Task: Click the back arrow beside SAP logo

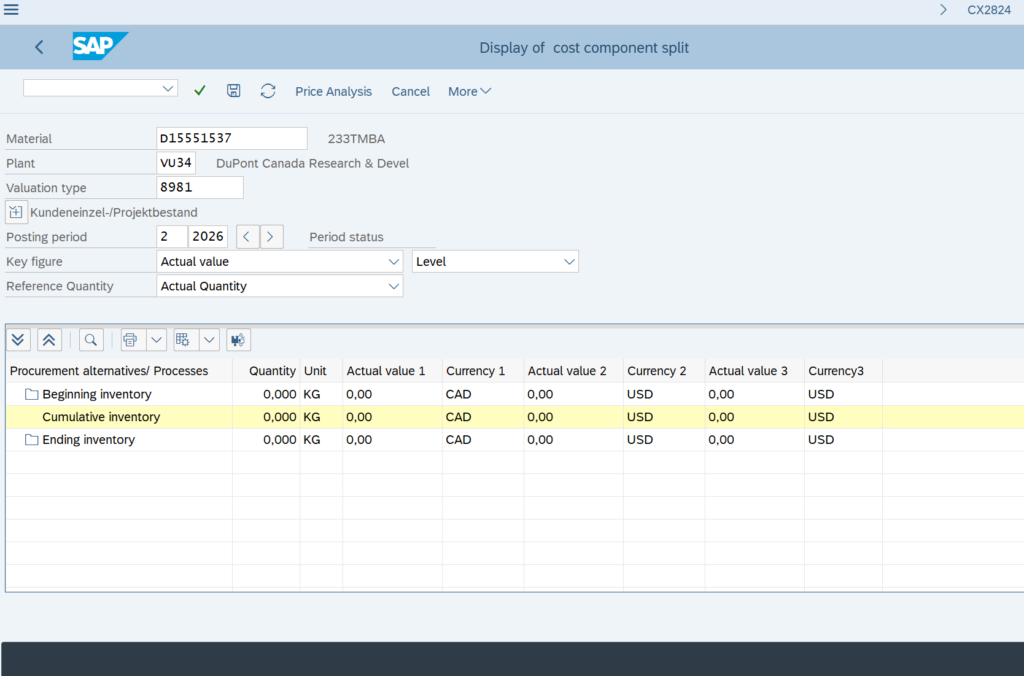Action: pos(39,47)
